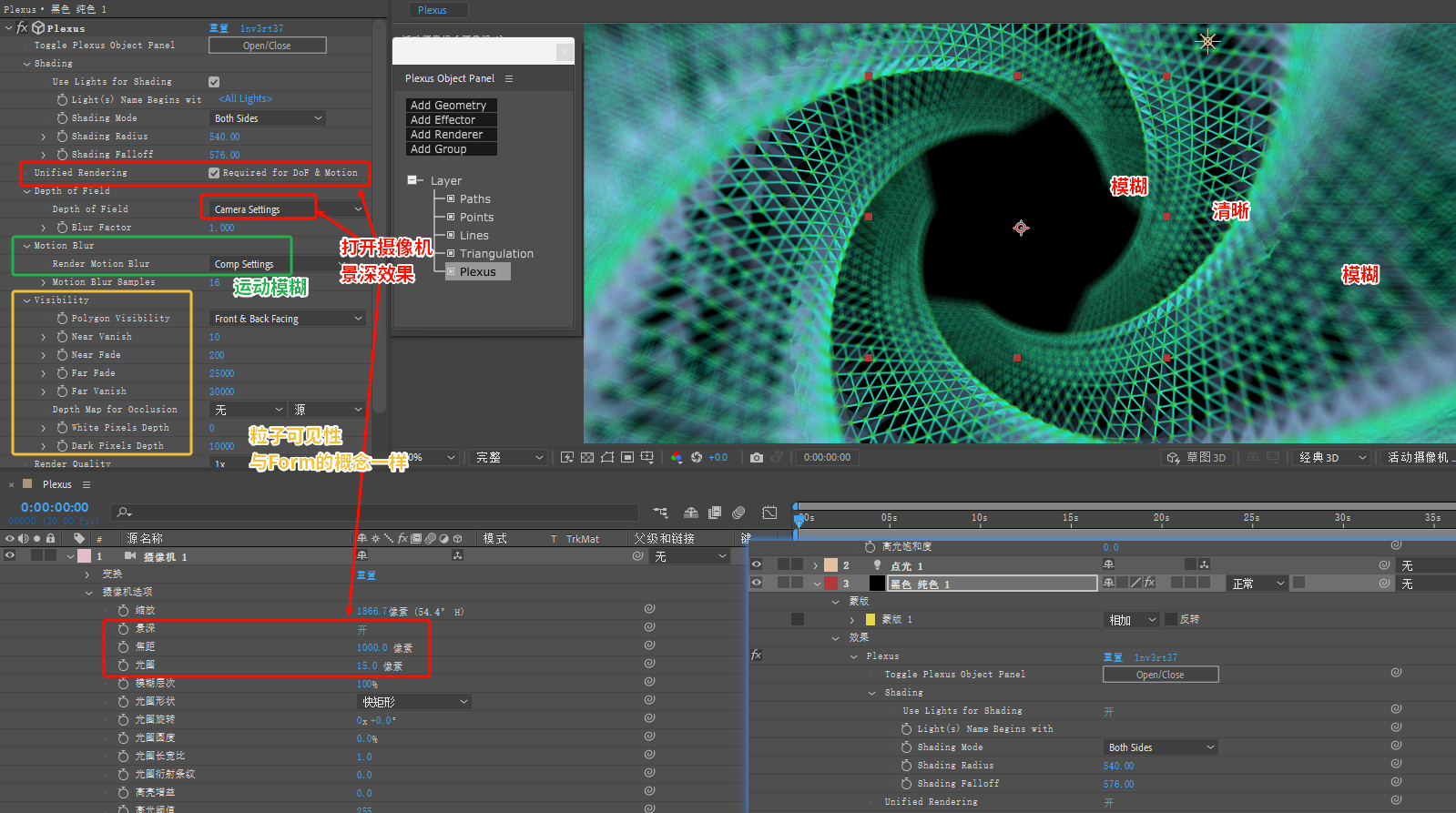Collapse the 摄像机选项 camera options group

(88, 593)
